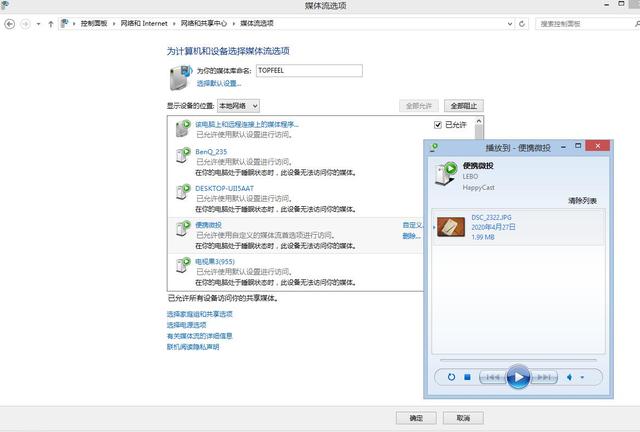The height and width of the screenshot is (432, 640).
Task: Cancel the dialog with 取消
Action: point(463,418)
